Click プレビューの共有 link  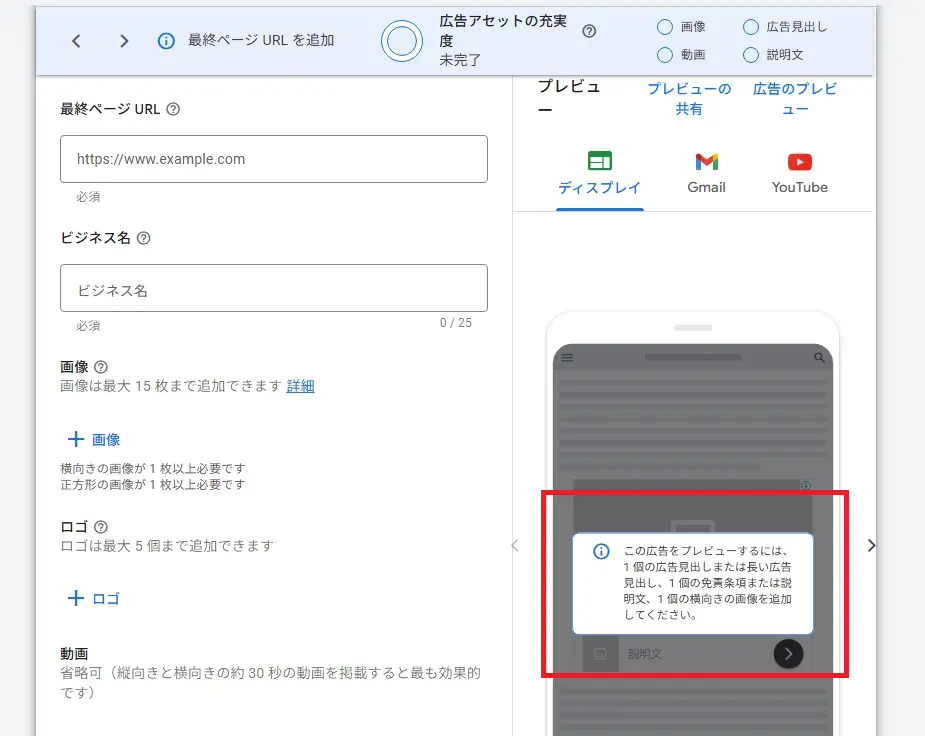coord(689,98)
